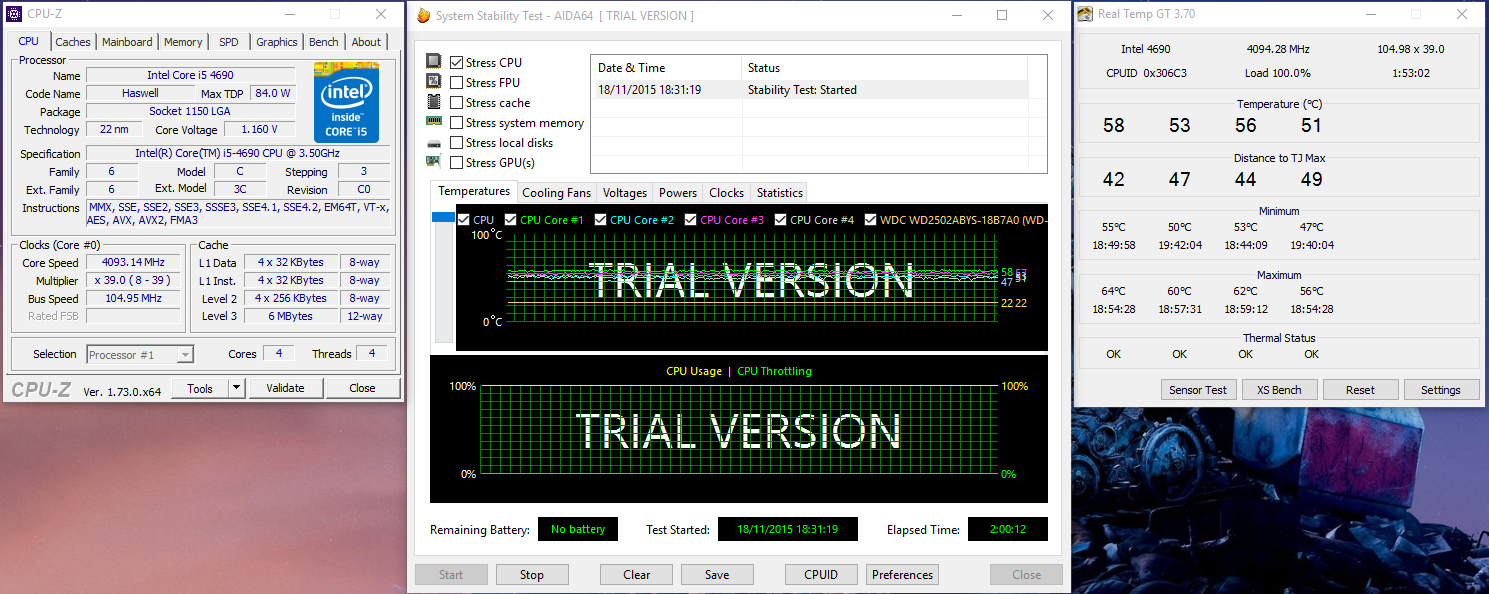Switch to Powers tab in AIDA64
1489x594 pixels.
click(678, 193)
